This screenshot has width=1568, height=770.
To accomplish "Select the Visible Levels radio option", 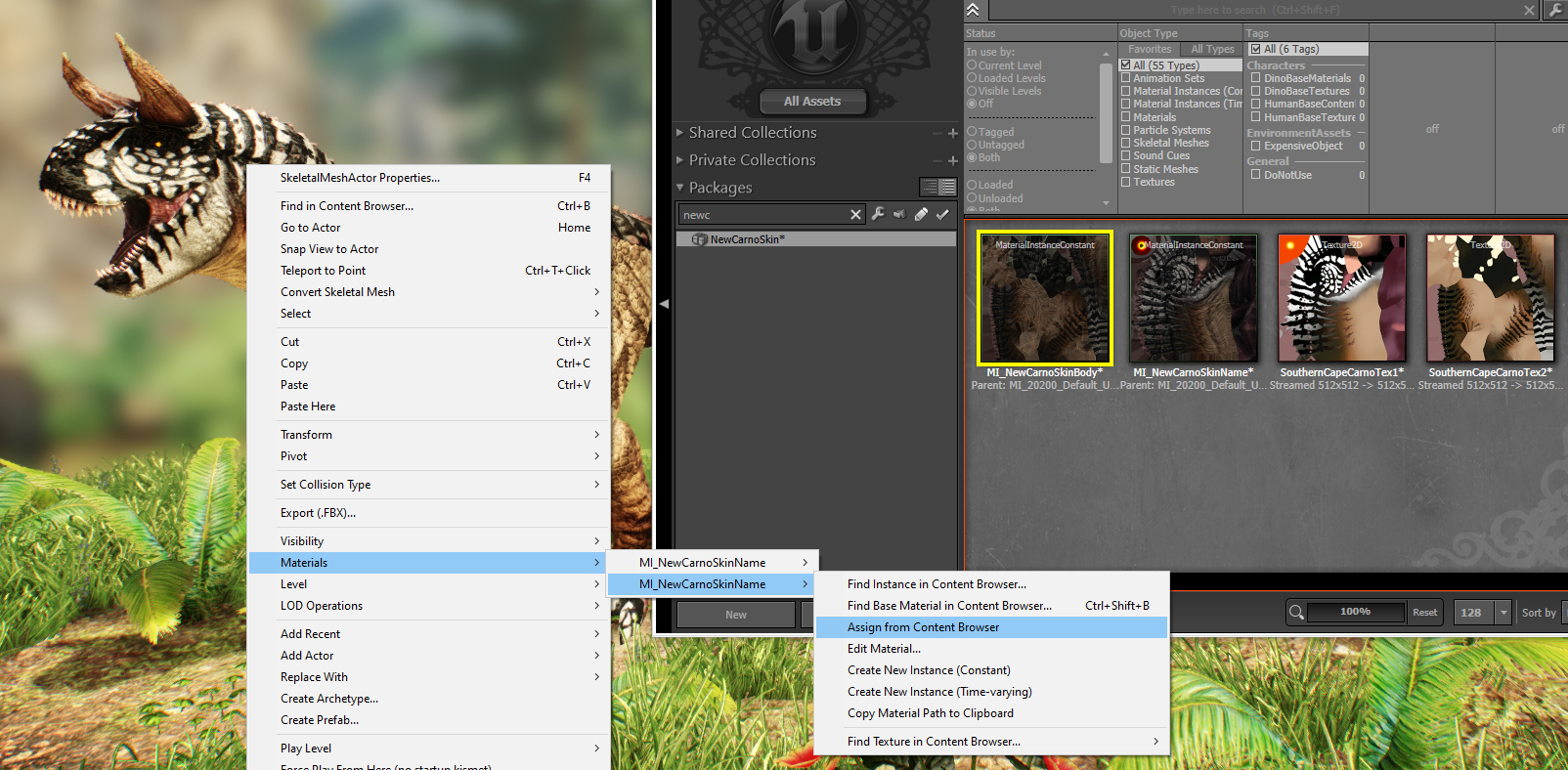I will (x=973, y=91).
